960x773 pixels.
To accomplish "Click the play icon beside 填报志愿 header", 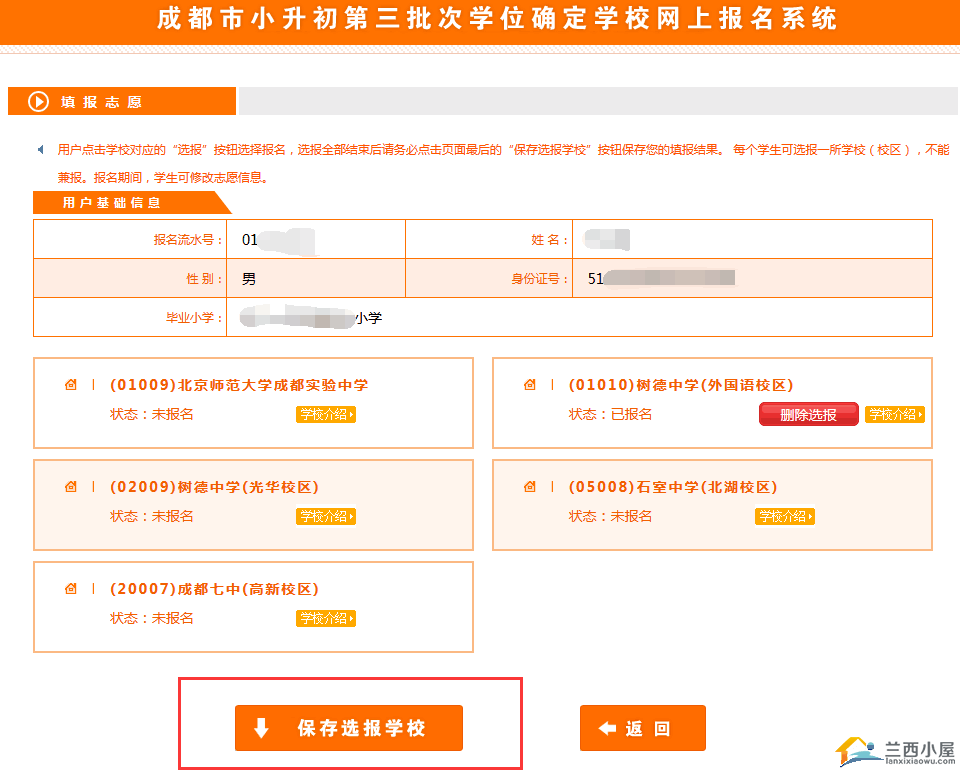I will pos(38,101).
